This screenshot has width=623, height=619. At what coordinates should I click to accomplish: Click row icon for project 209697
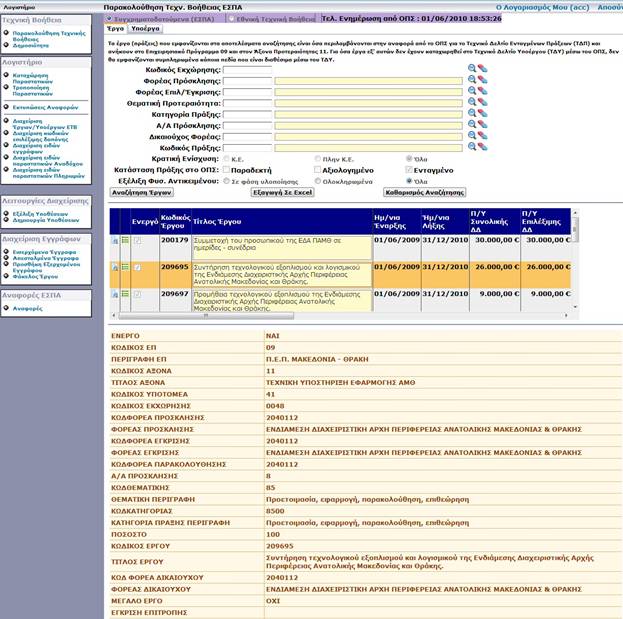[114, 294]
